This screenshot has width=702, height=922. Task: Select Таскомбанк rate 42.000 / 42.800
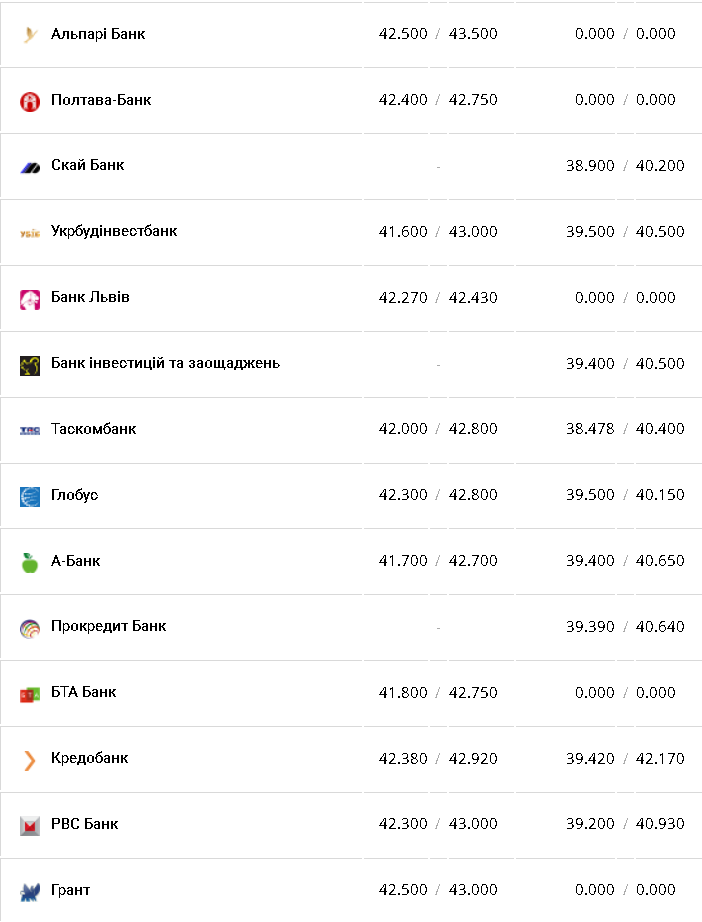[438, 429]
